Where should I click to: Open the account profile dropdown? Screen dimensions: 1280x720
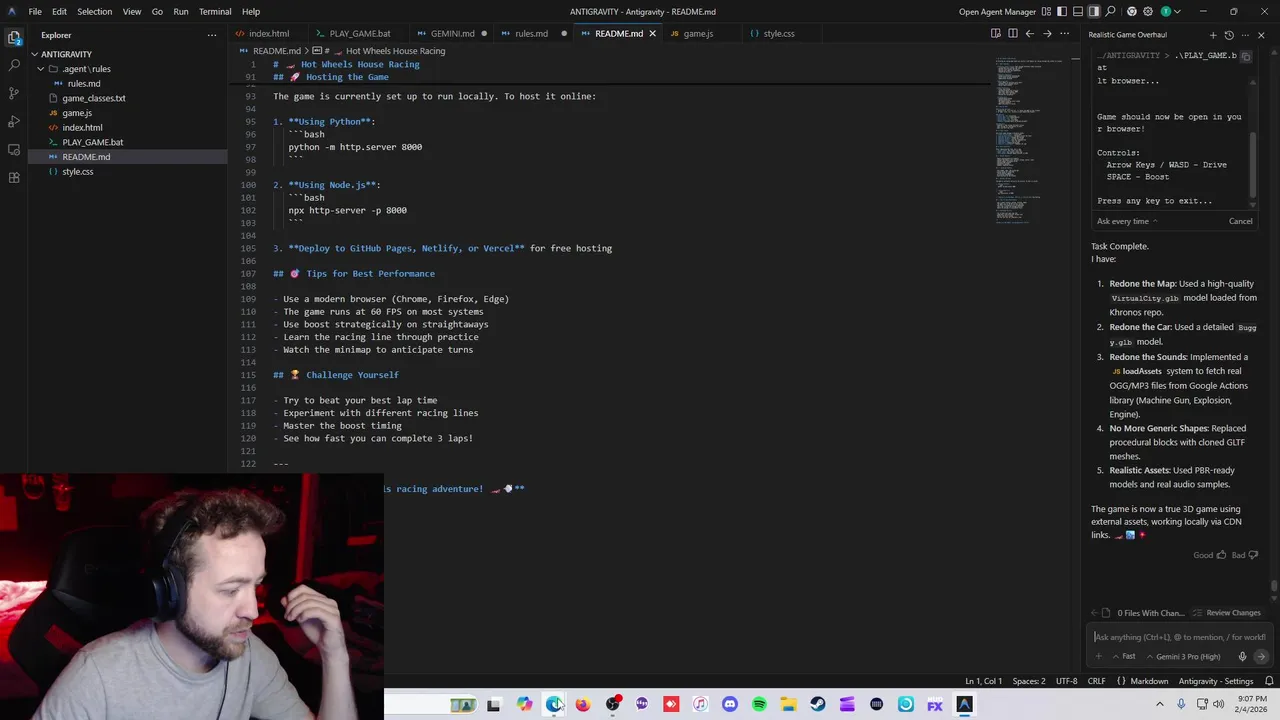pyautogui.click(x=1171, y=12)
